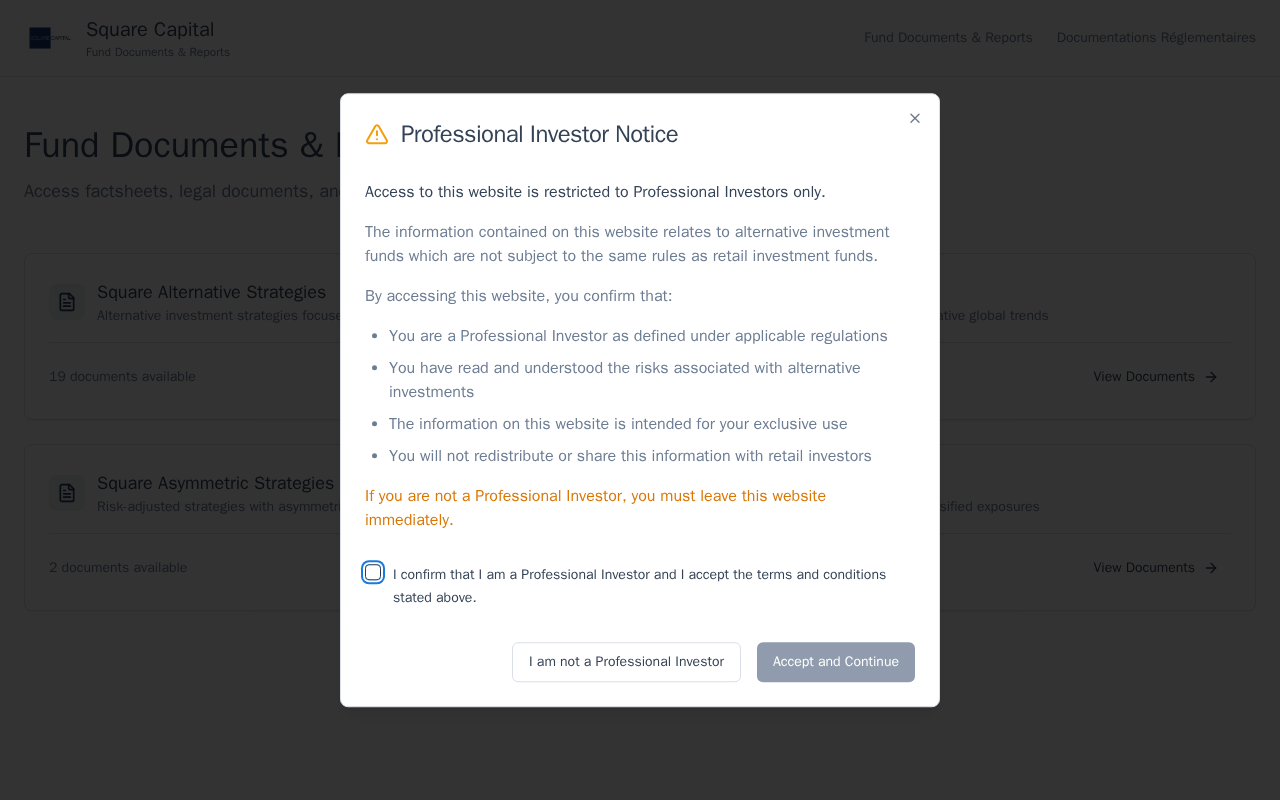Viewport: 1280px width, 800px height.
Task: Select the Square Asymmetric Strategies fund title
Action: pyautogui.click(x=215, y=483)
